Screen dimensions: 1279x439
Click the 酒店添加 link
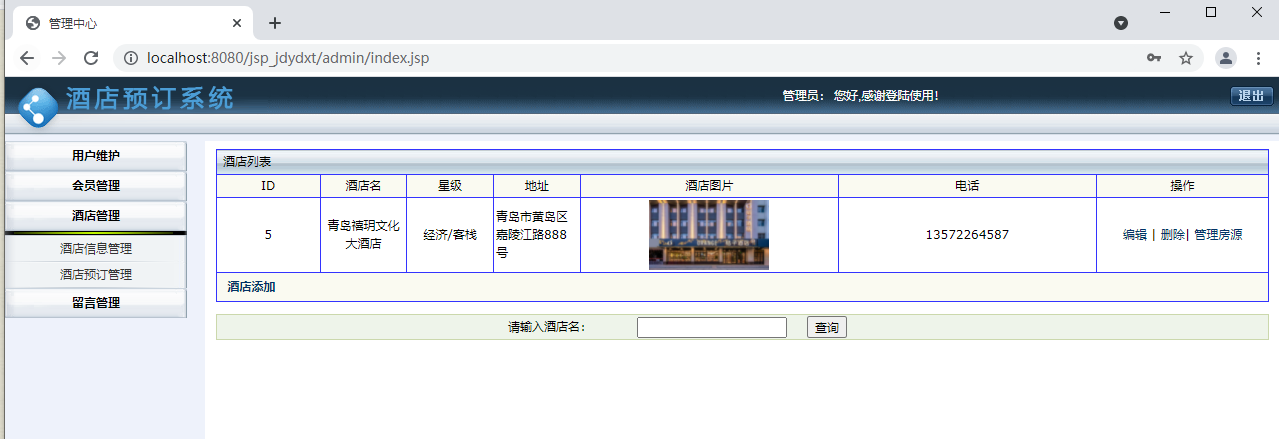pyautogui.click(x=251, y=287)
